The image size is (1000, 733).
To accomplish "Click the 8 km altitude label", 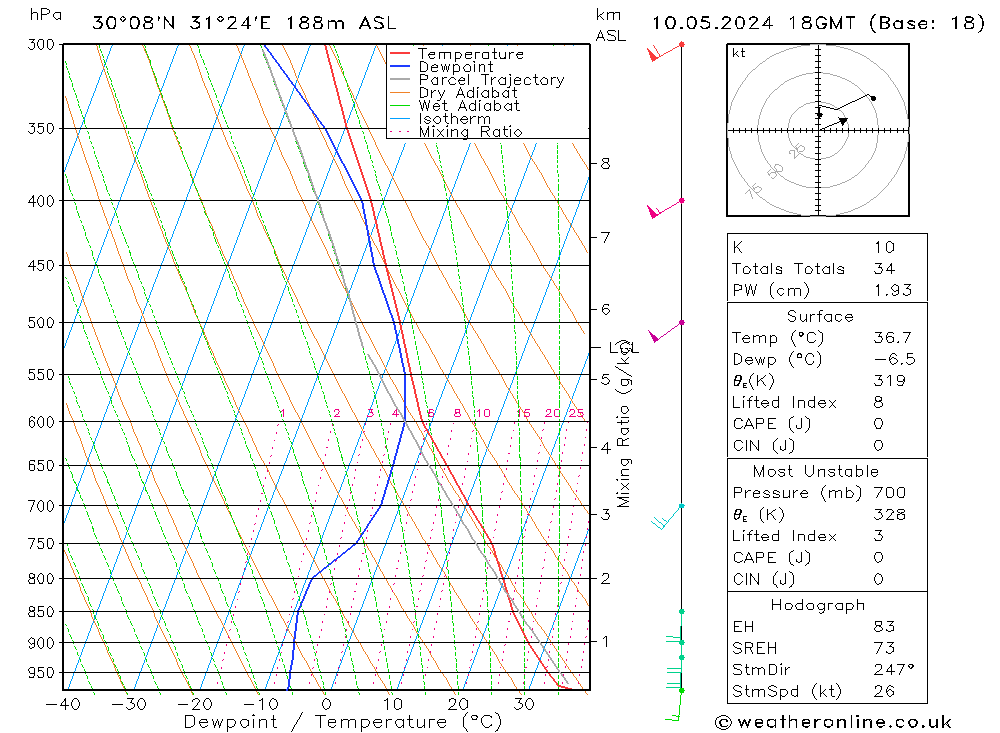I will pos(605,164).
